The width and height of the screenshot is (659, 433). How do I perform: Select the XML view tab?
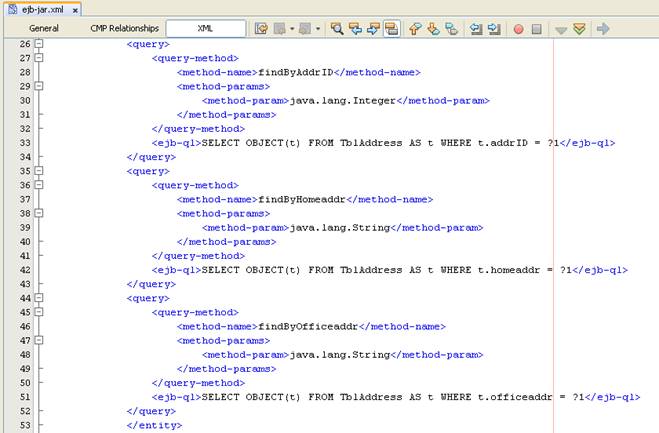pyautogui.click(x=206, y=28)
